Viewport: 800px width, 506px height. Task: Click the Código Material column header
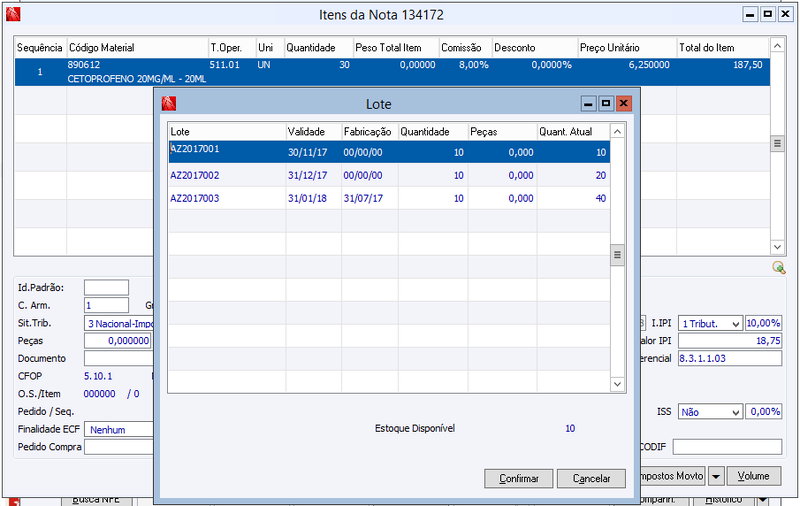(137, 47)
